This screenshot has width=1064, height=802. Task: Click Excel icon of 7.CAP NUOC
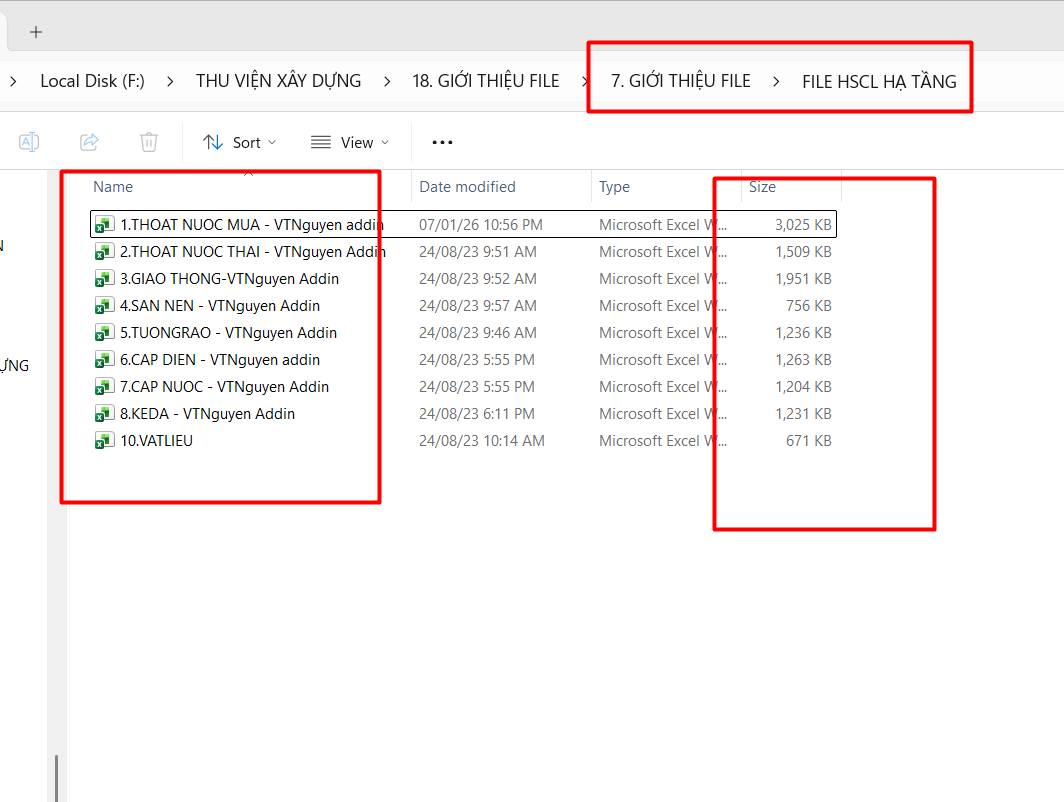click(104, 387)
